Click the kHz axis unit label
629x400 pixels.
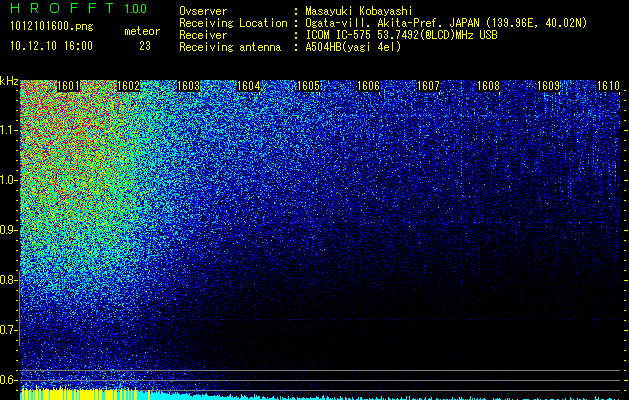(9, 81)
